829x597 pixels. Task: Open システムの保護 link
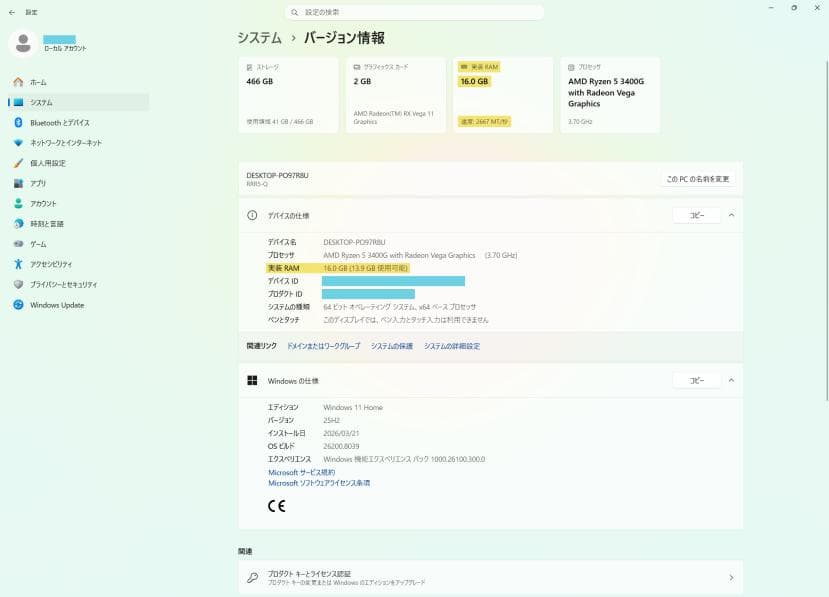(x=392, y=346)
